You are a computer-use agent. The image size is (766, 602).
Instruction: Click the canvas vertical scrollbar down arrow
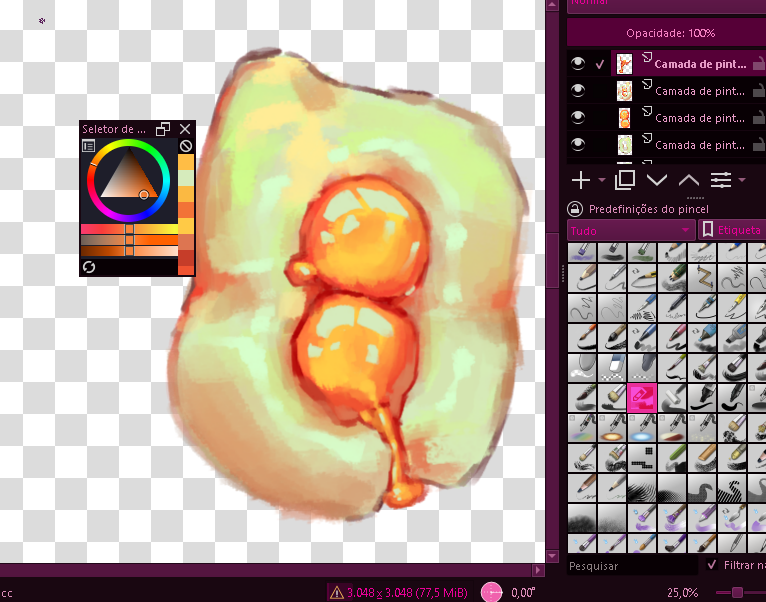click(x=552, y=556)
